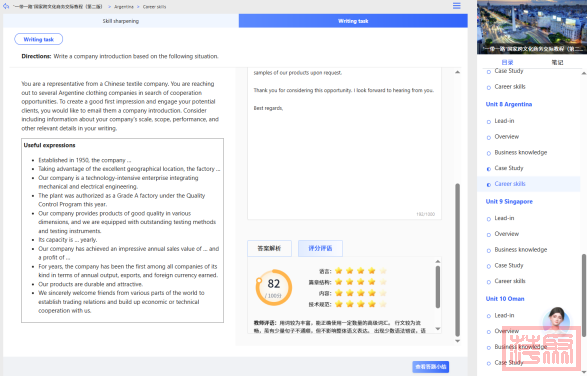The height and width of the screenshot is (376, 587).
Task: Click the blue button at bottom right
Action: point(431,367)
